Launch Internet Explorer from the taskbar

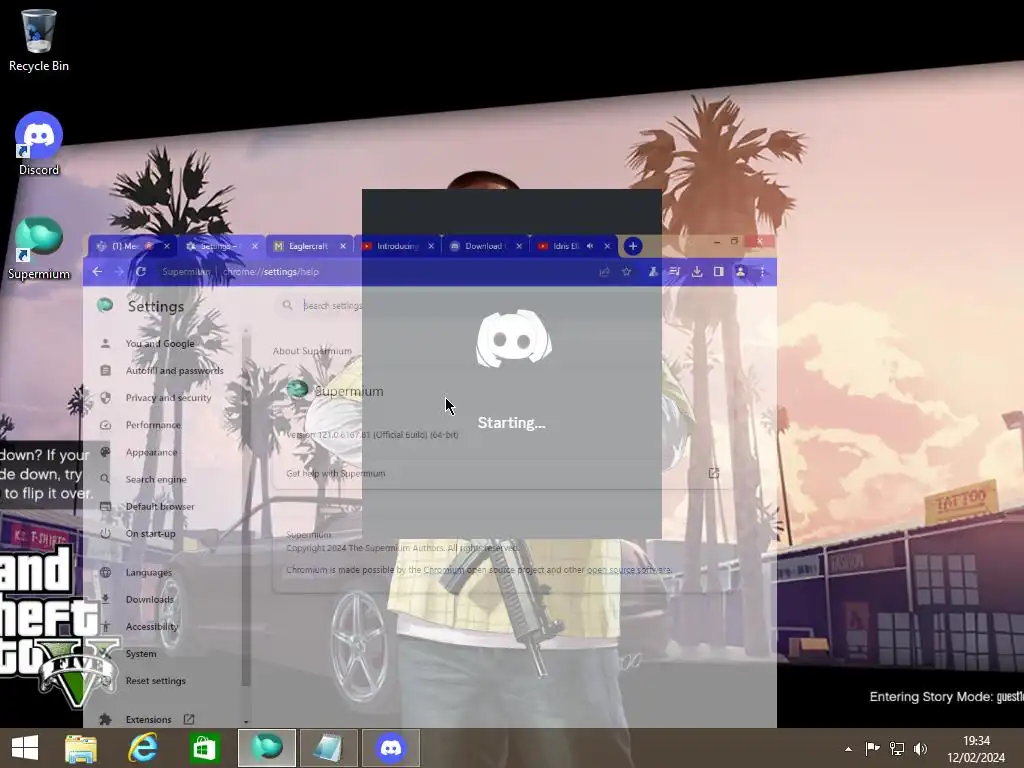[x=142, y=748]
